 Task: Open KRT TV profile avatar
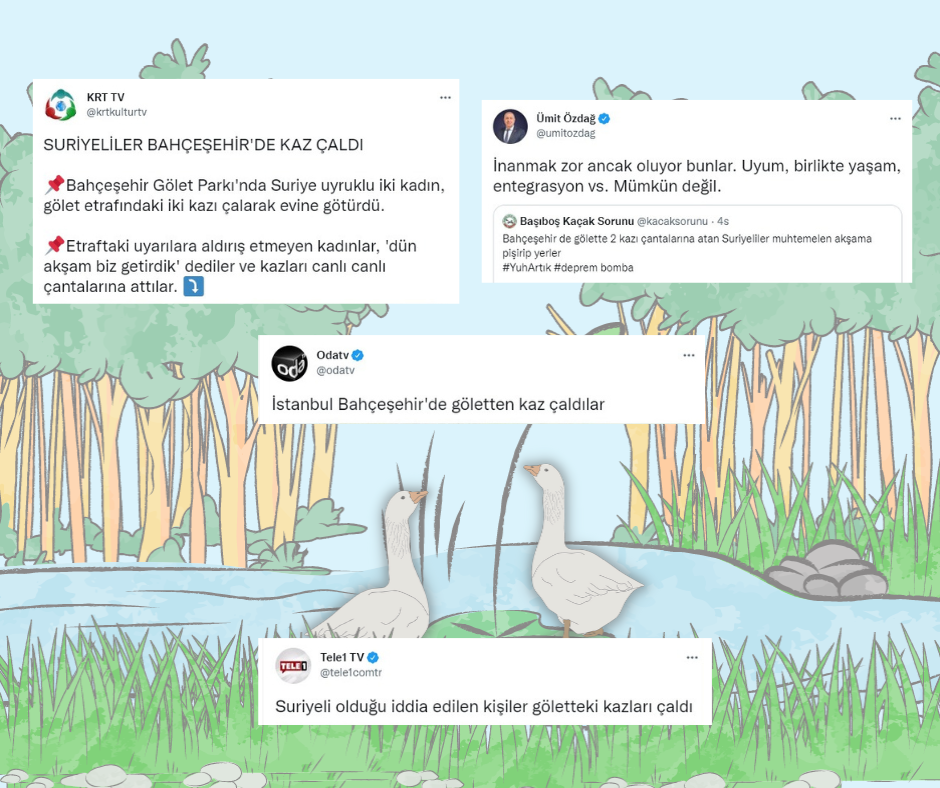[x=61, y=104]
